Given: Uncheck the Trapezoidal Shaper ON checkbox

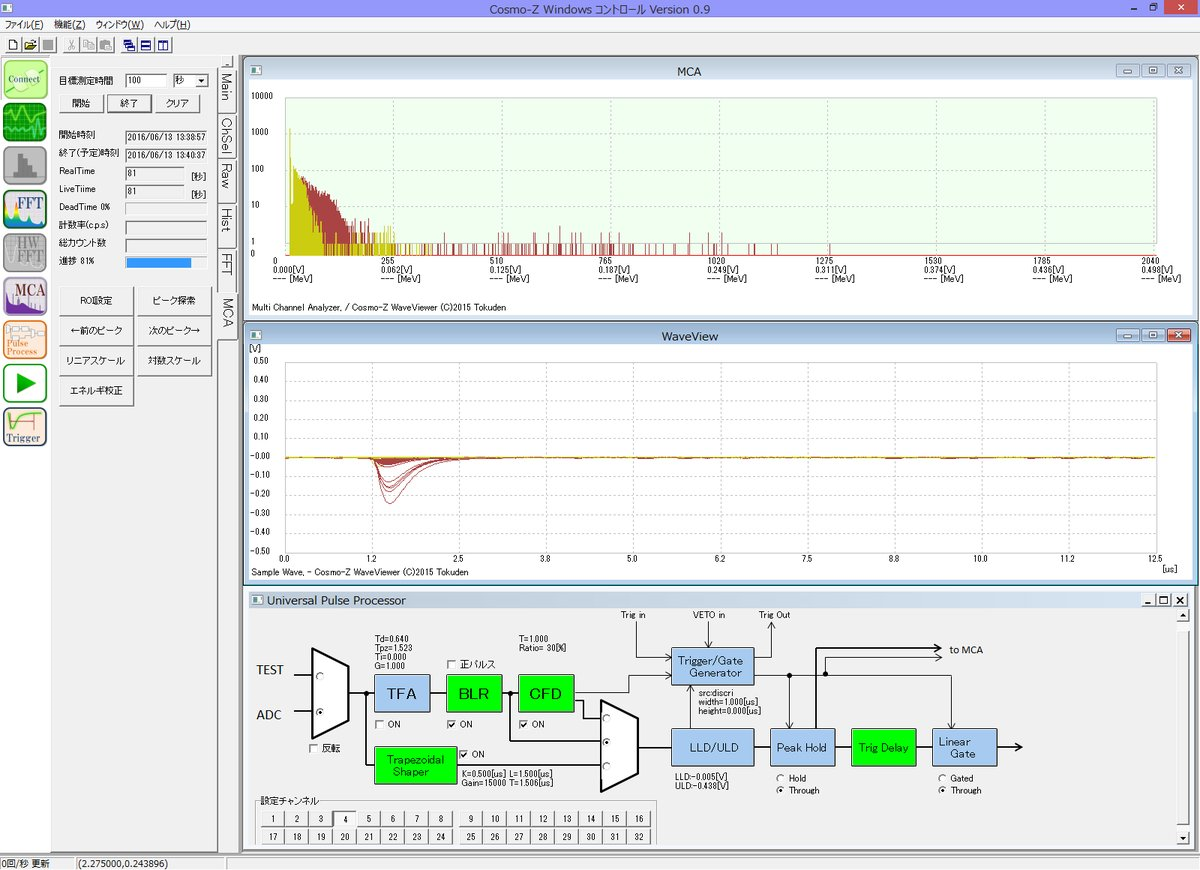Looking at the screenshot, I should pos(463,754).
